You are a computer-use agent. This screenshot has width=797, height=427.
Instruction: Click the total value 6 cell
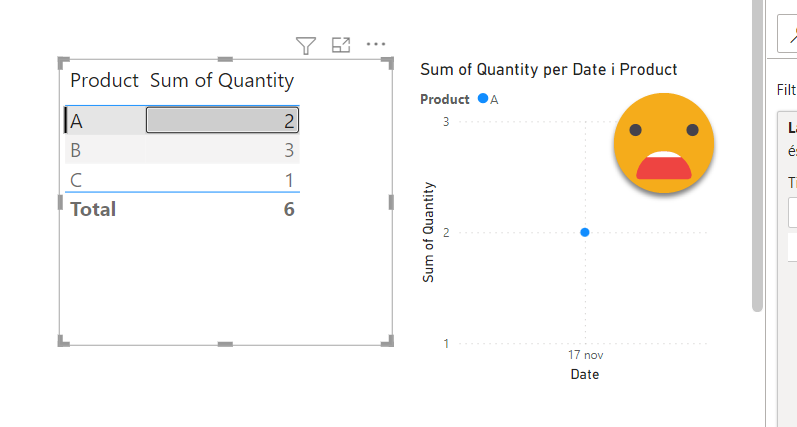pyautogui.click(x=288, y=209)
